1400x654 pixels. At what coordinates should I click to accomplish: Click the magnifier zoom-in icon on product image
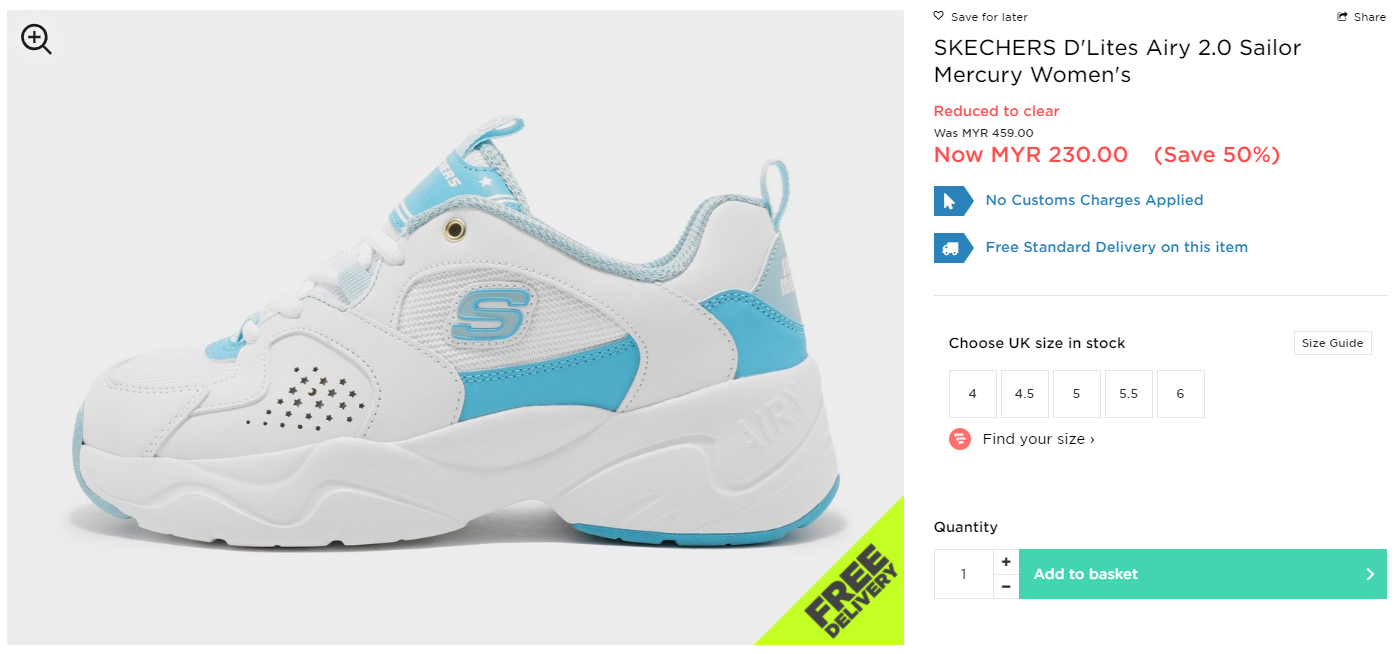36,39
